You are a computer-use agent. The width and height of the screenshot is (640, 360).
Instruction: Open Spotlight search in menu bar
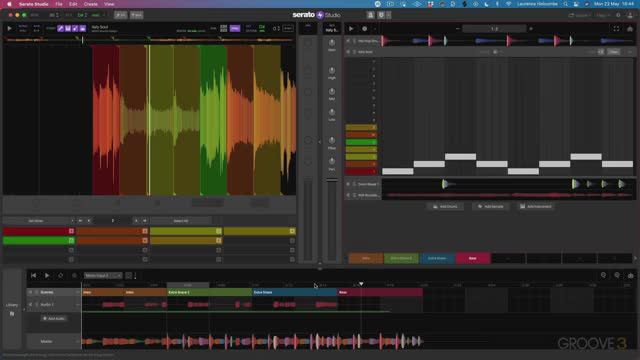[566, 4]
